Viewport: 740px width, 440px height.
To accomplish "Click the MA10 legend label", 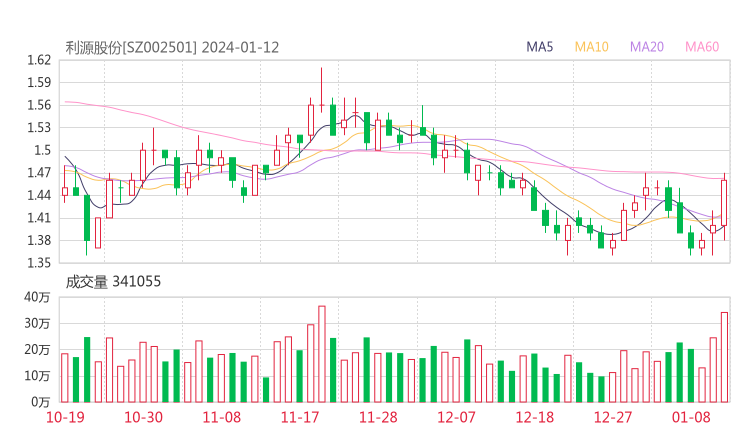I will pos(591,47).
